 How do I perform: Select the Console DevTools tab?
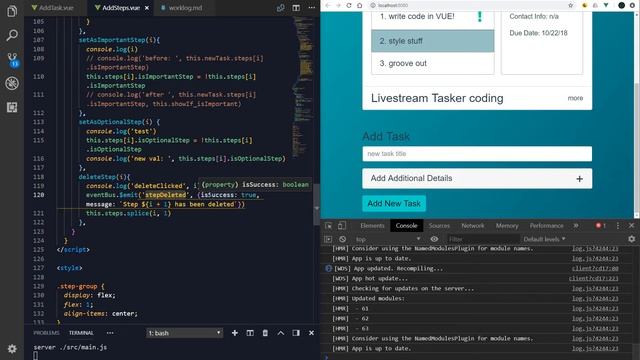[407, 225]
